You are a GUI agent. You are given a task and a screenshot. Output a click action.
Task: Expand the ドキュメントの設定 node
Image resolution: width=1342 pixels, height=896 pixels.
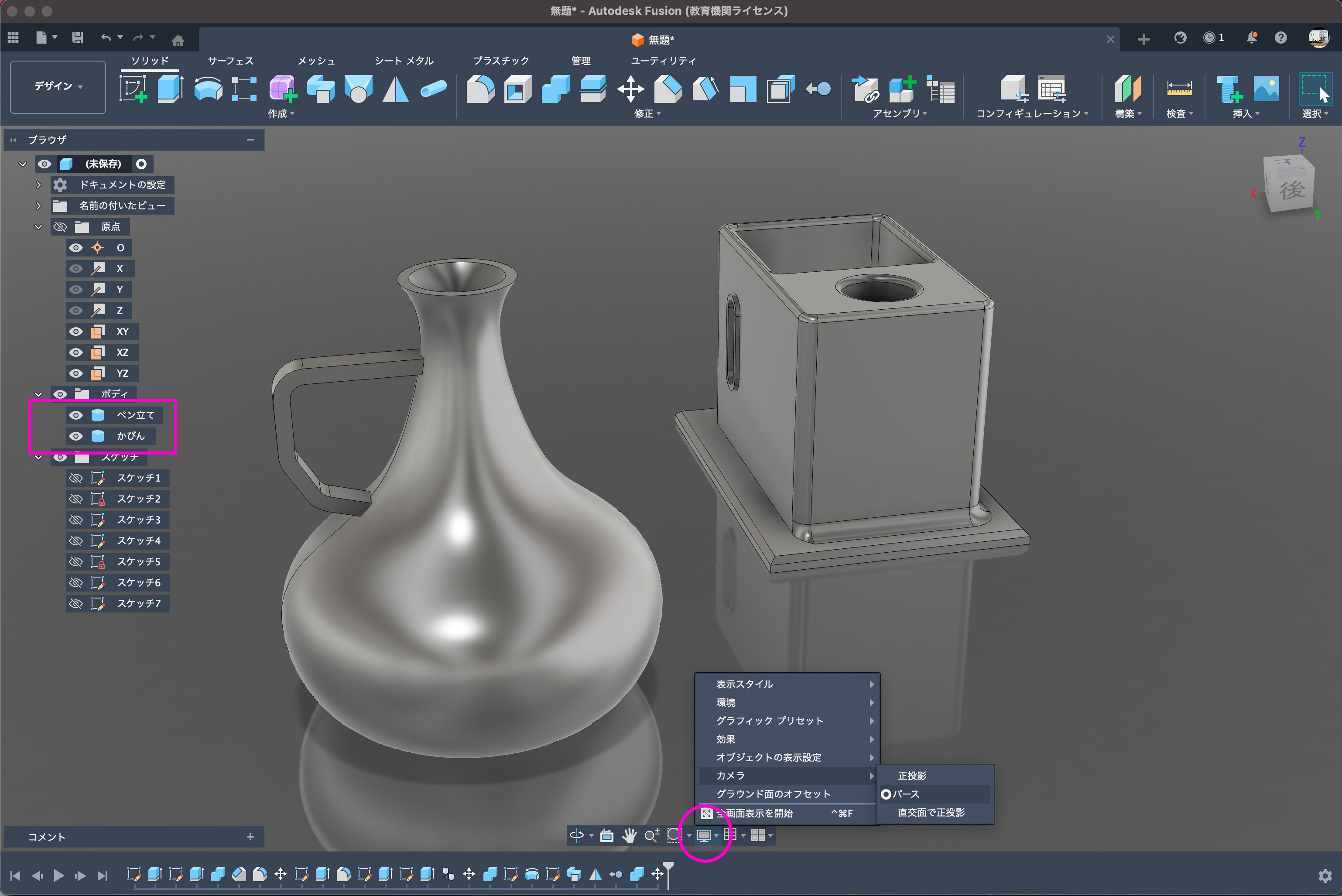pos(38,185)
